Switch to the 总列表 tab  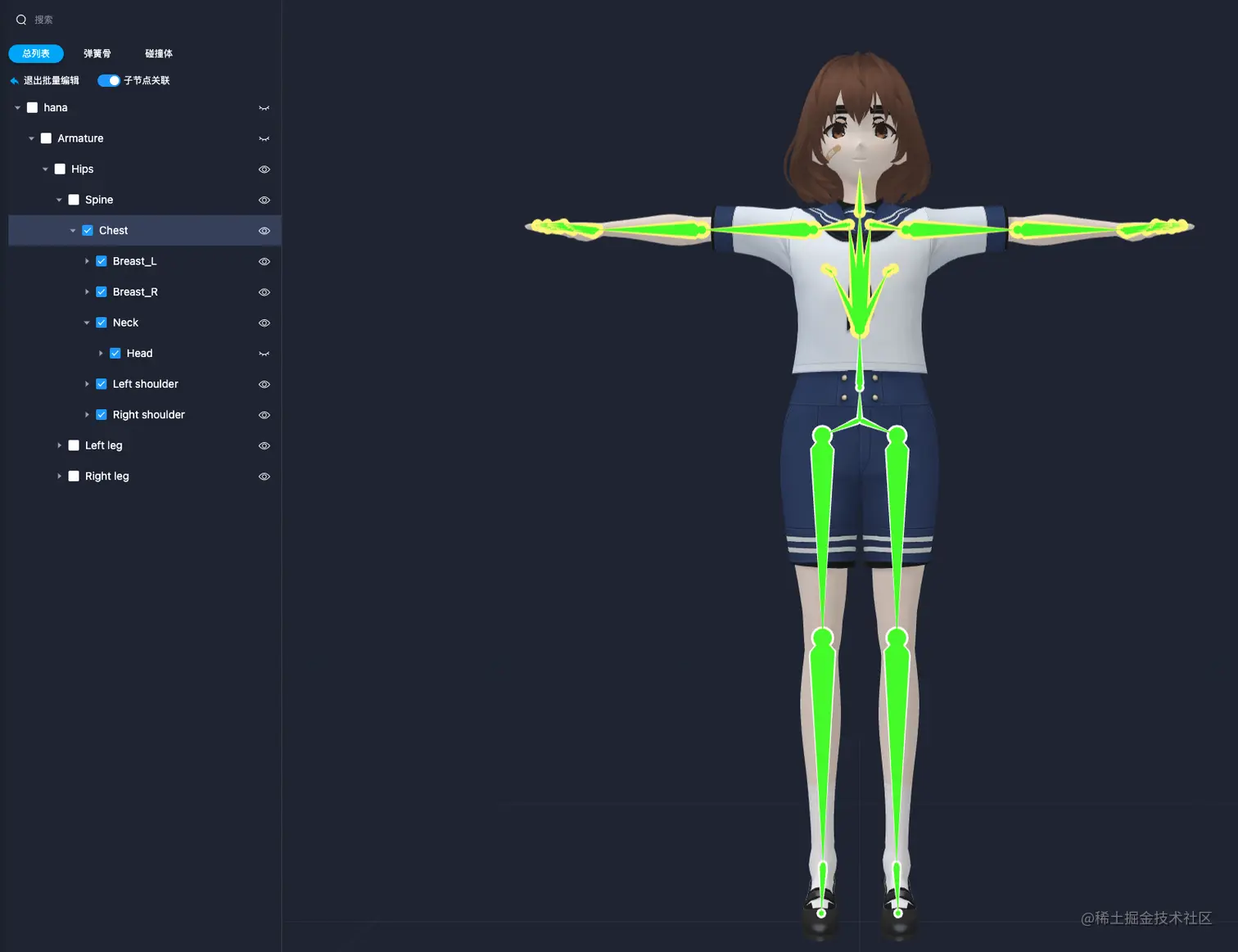click(x=36, y=53)
